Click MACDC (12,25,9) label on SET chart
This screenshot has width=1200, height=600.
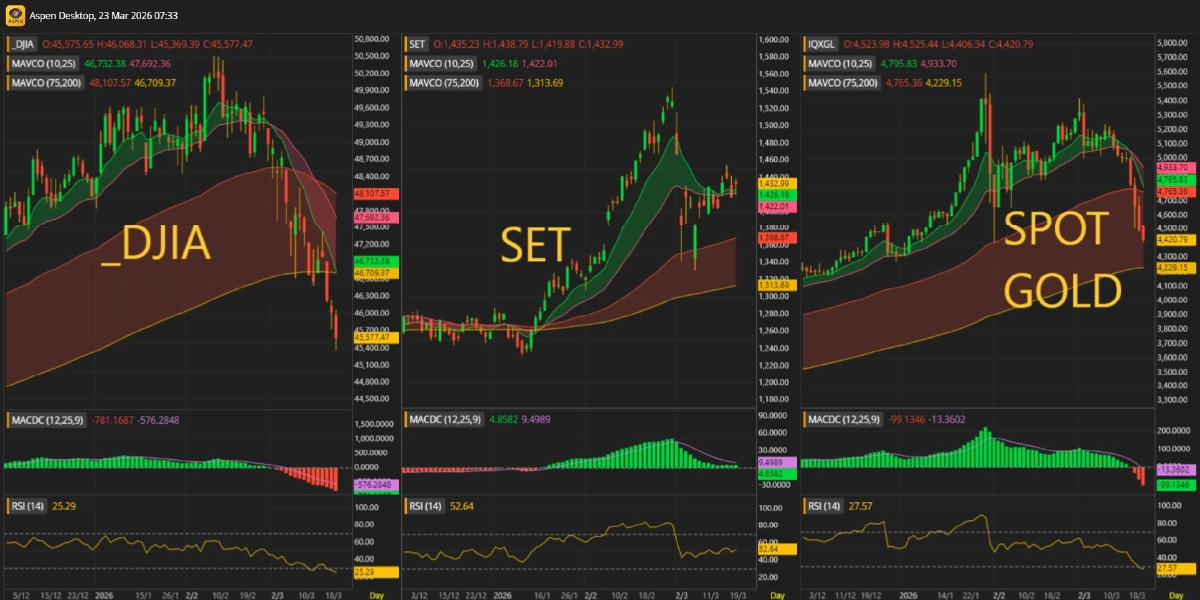tap(443, 419)
